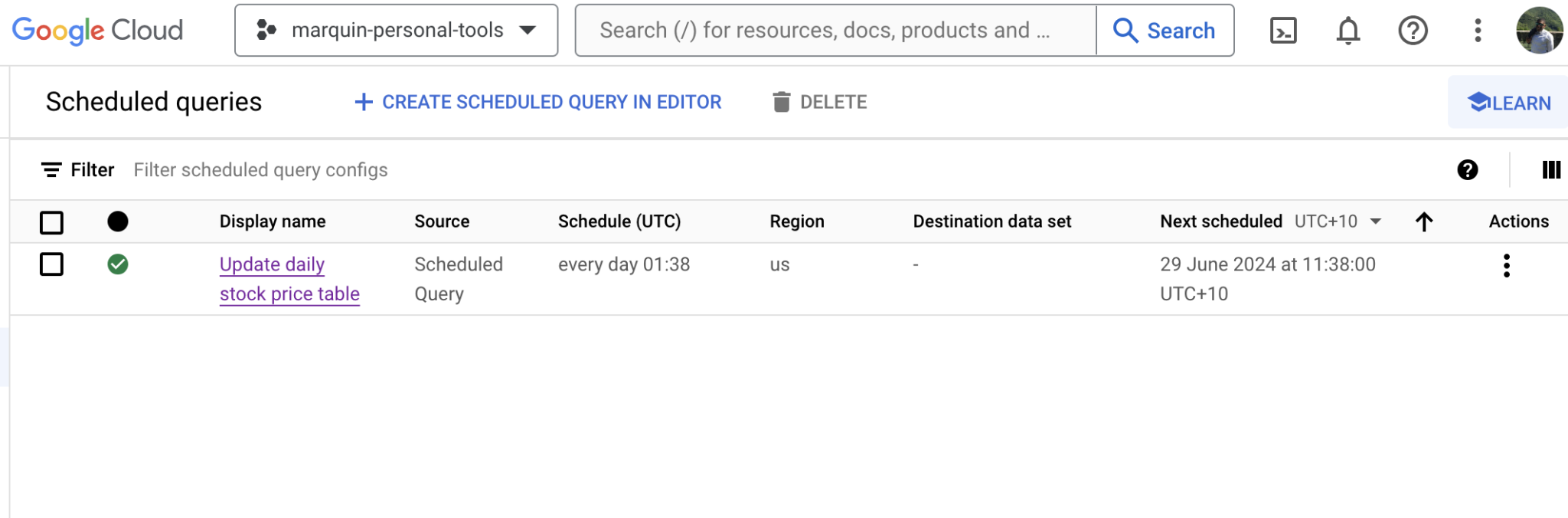
Task: Click the green success status indicator
Action: pos(119,265)
